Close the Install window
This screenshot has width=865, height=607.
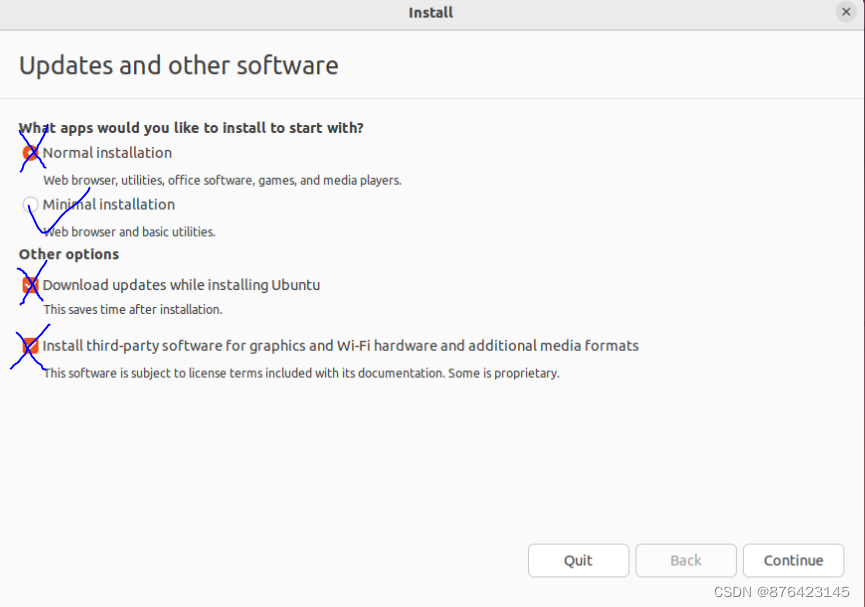tap(846, 12)
